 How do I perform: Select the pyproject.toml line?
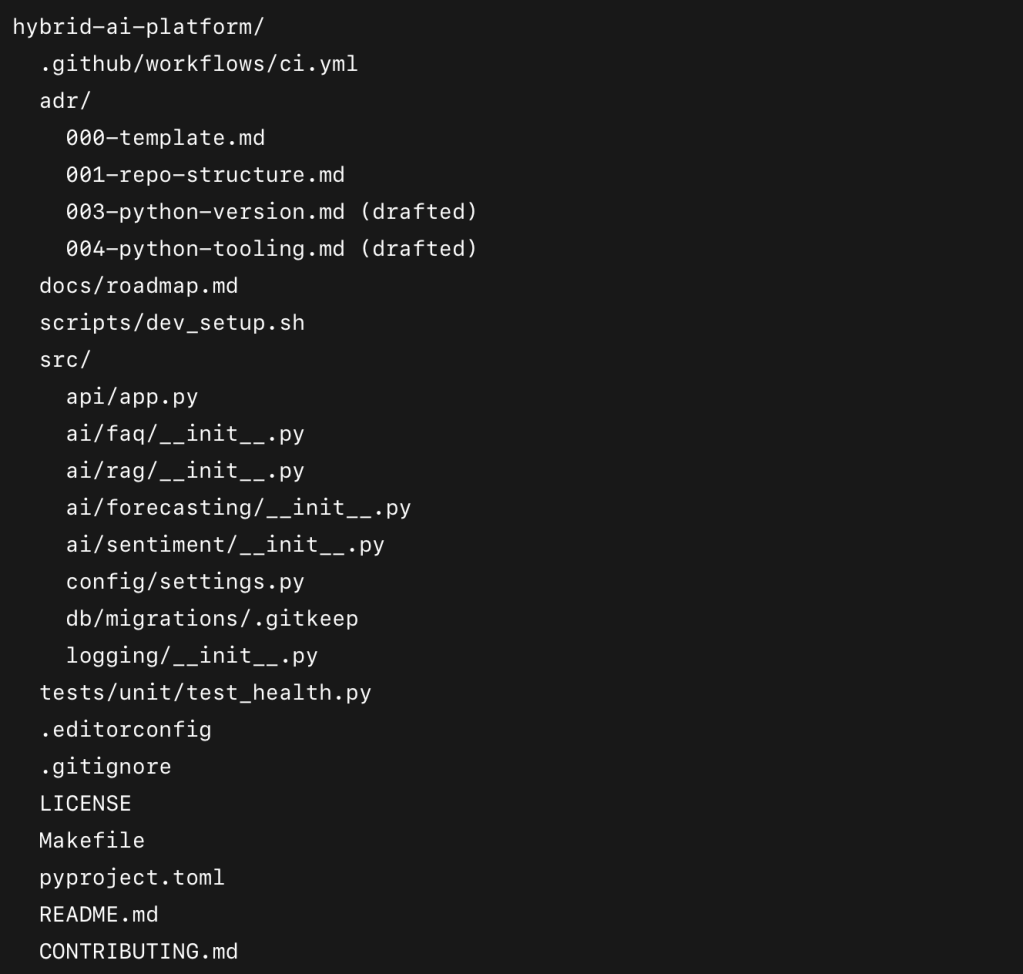pos(132,877)
